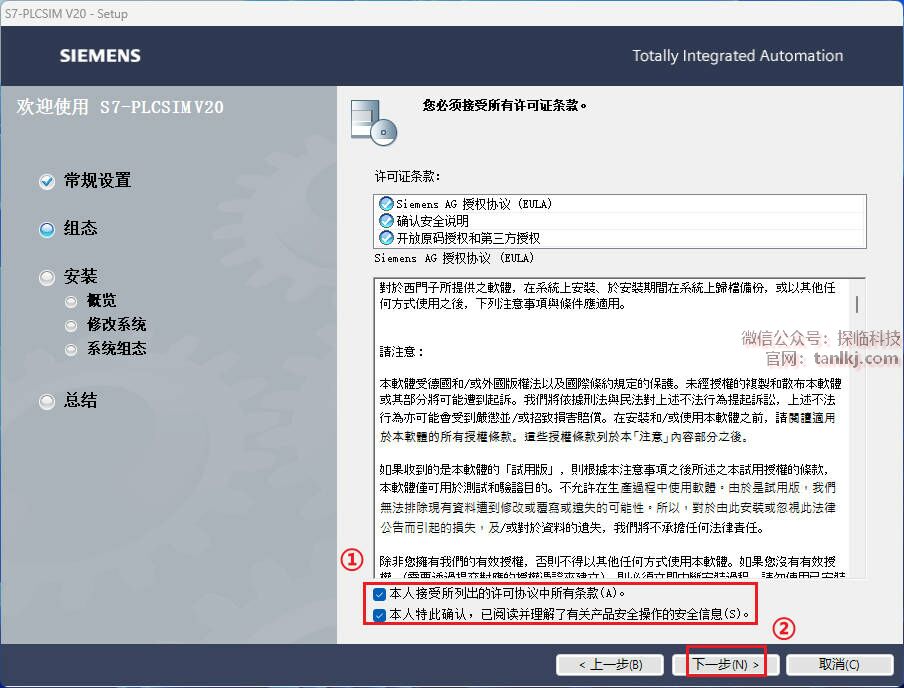
Task: Click the 下一步(N) next button
Action: (x=725, y=664)
